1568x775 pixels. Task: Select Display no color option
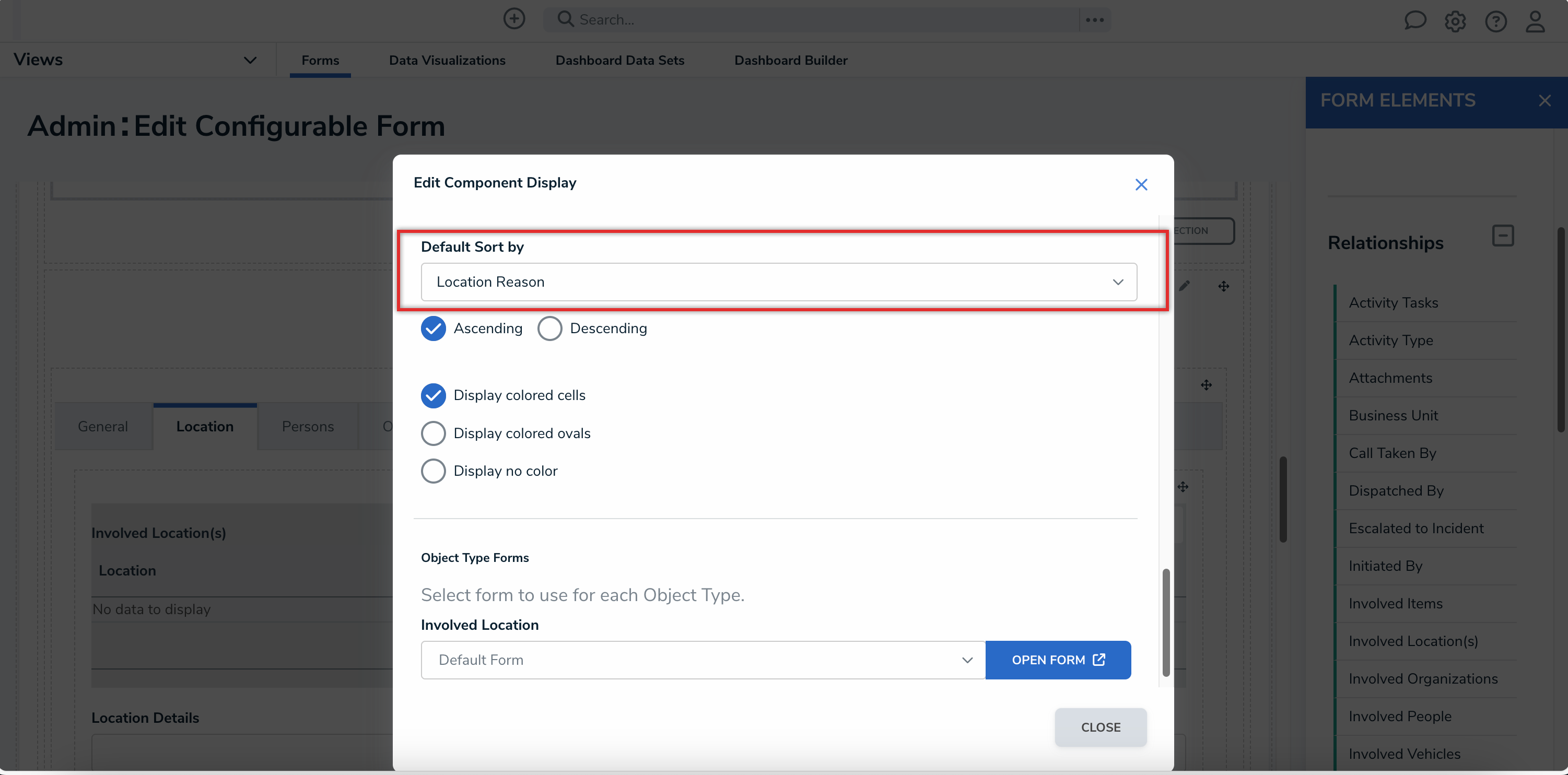tap(434, 471)
